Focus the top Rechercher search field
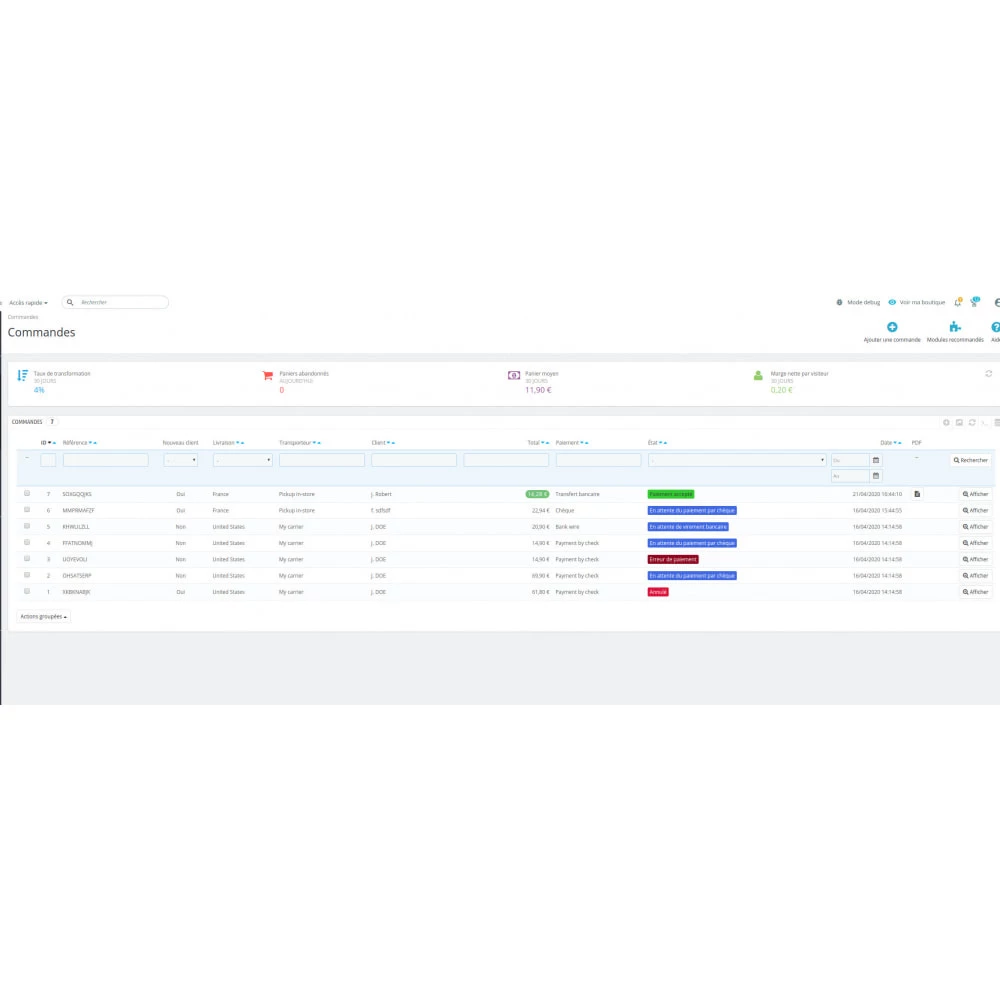 (x=115, y=302)
